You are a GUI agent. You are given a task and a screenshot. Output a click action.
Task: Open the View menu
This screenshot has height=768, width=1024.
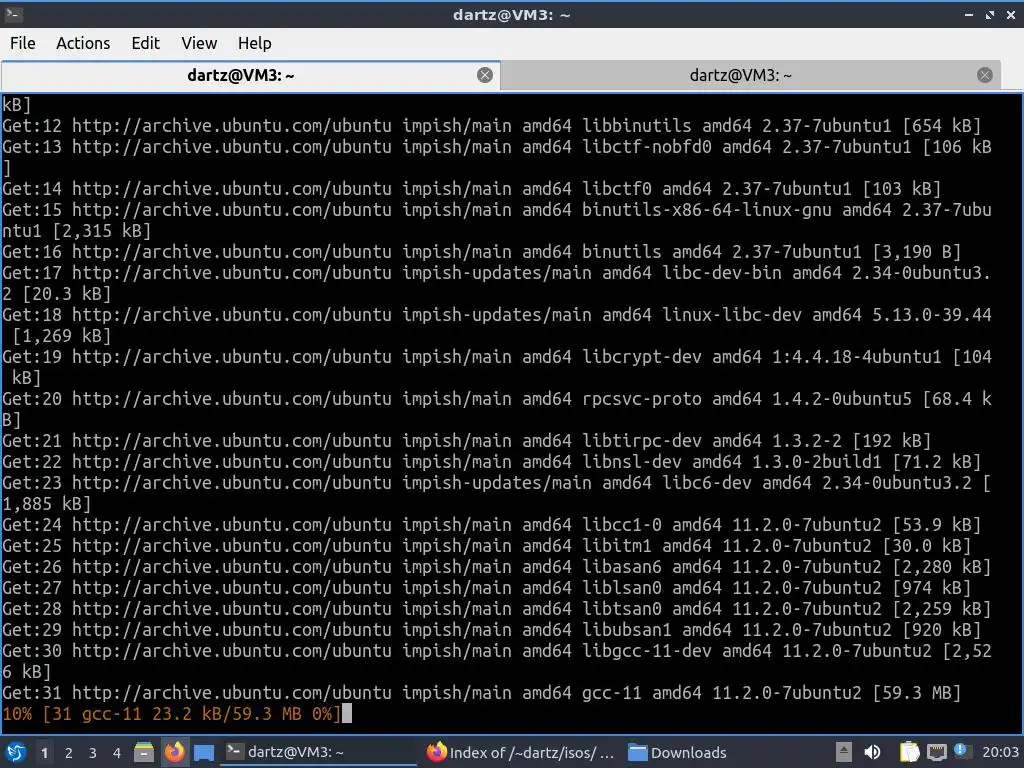(199, 43)
